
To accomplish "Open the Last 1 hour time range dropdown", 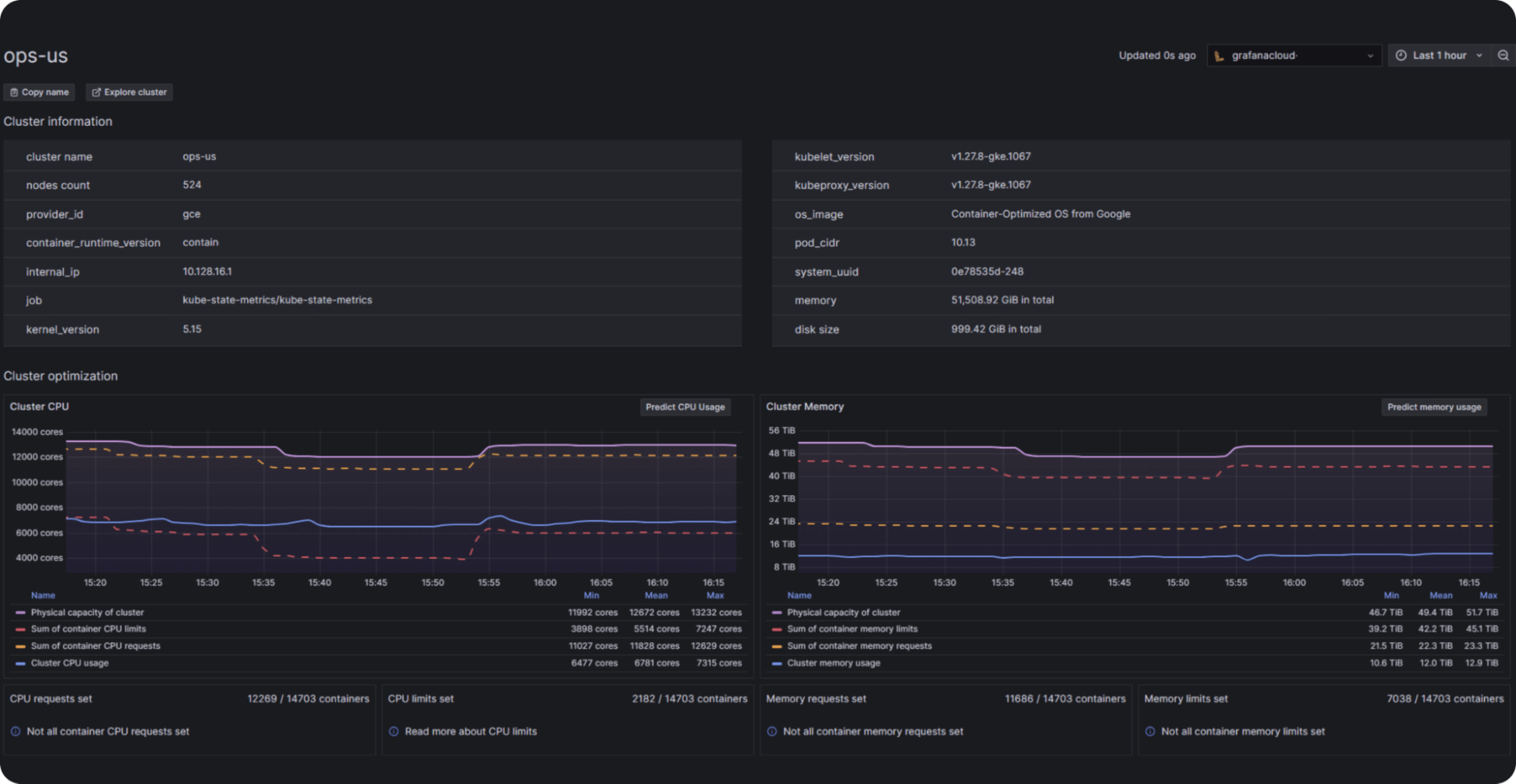I will coord(1439,55).
